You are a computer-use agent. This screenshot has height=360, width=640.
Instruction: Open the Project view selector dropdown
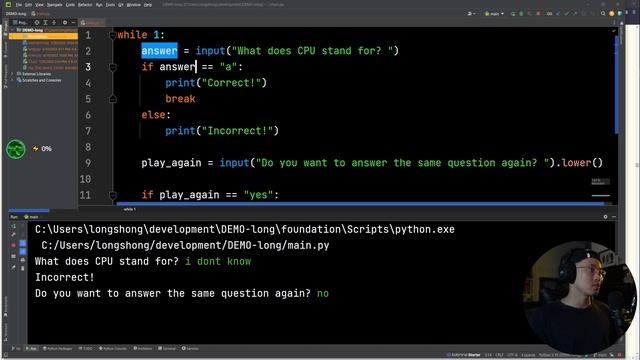20,22
